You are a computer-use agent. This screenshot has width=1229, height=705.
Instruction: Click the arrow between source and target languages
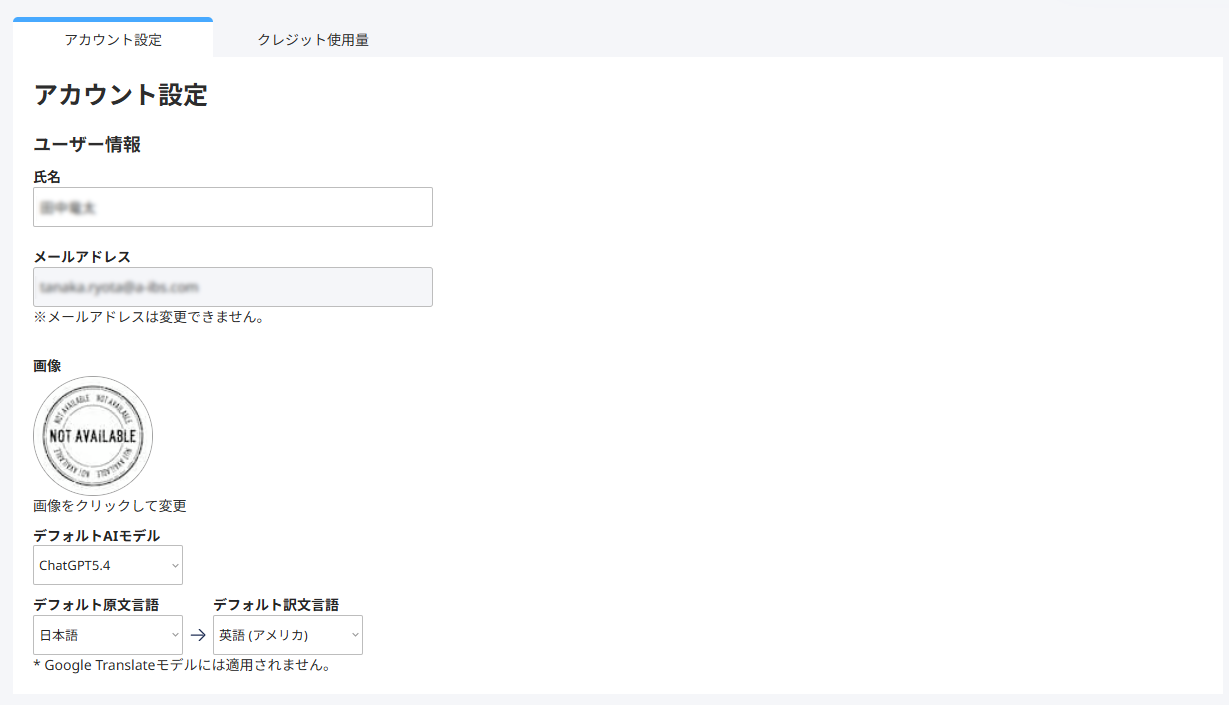pyautogui.click(x=198, y=635)
